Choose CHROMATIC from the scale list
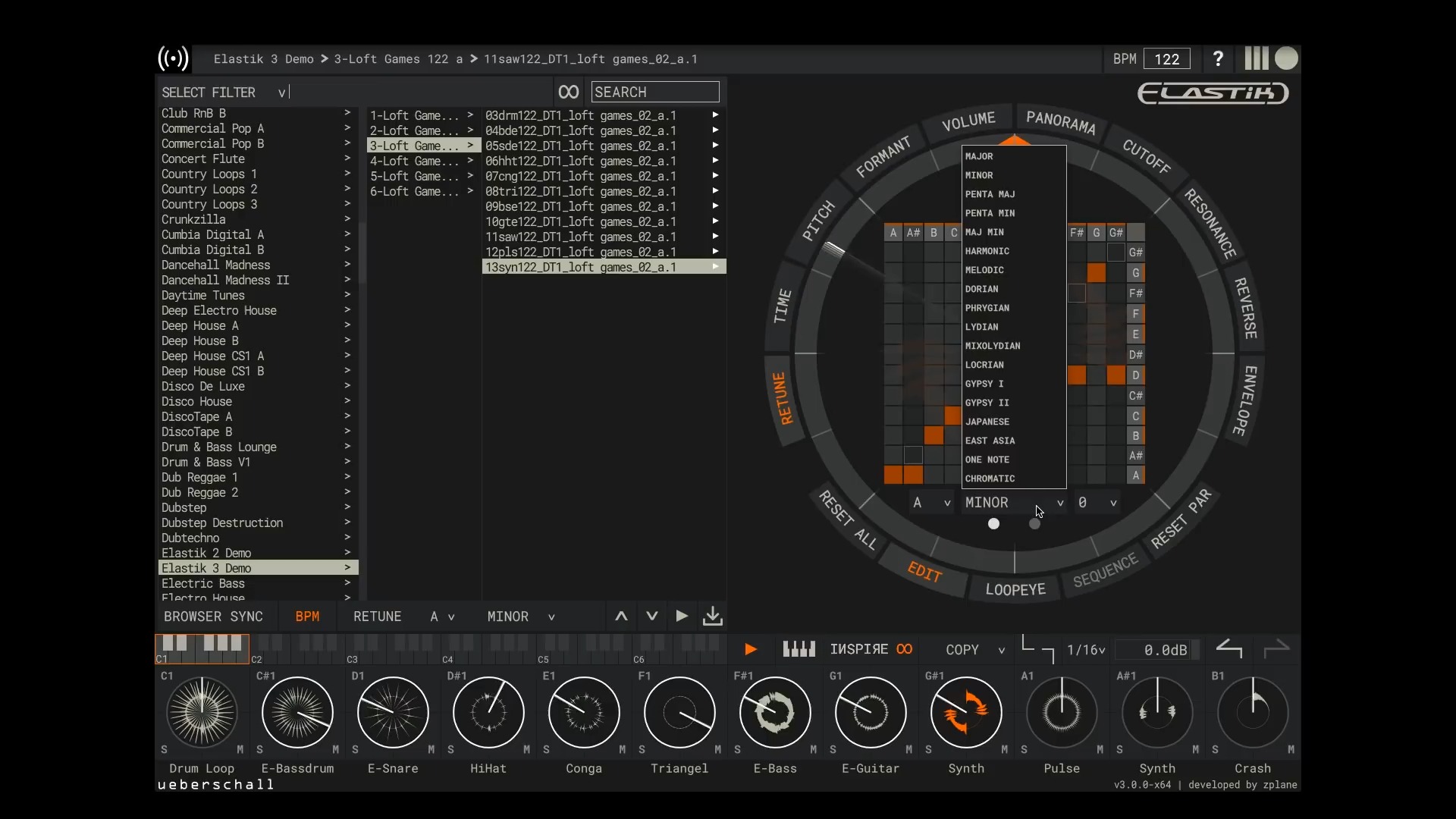 pyautogui.click(x=1014, y=479)
